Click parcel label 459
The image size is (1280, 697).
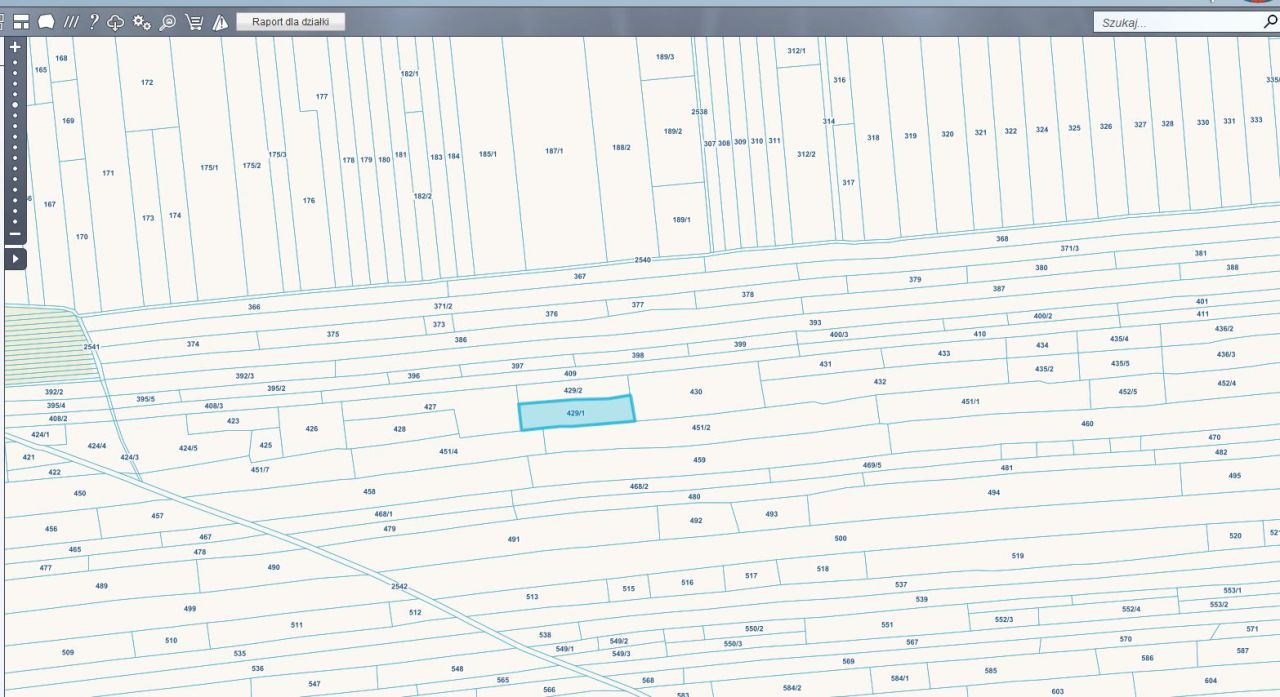pos(699,460)
